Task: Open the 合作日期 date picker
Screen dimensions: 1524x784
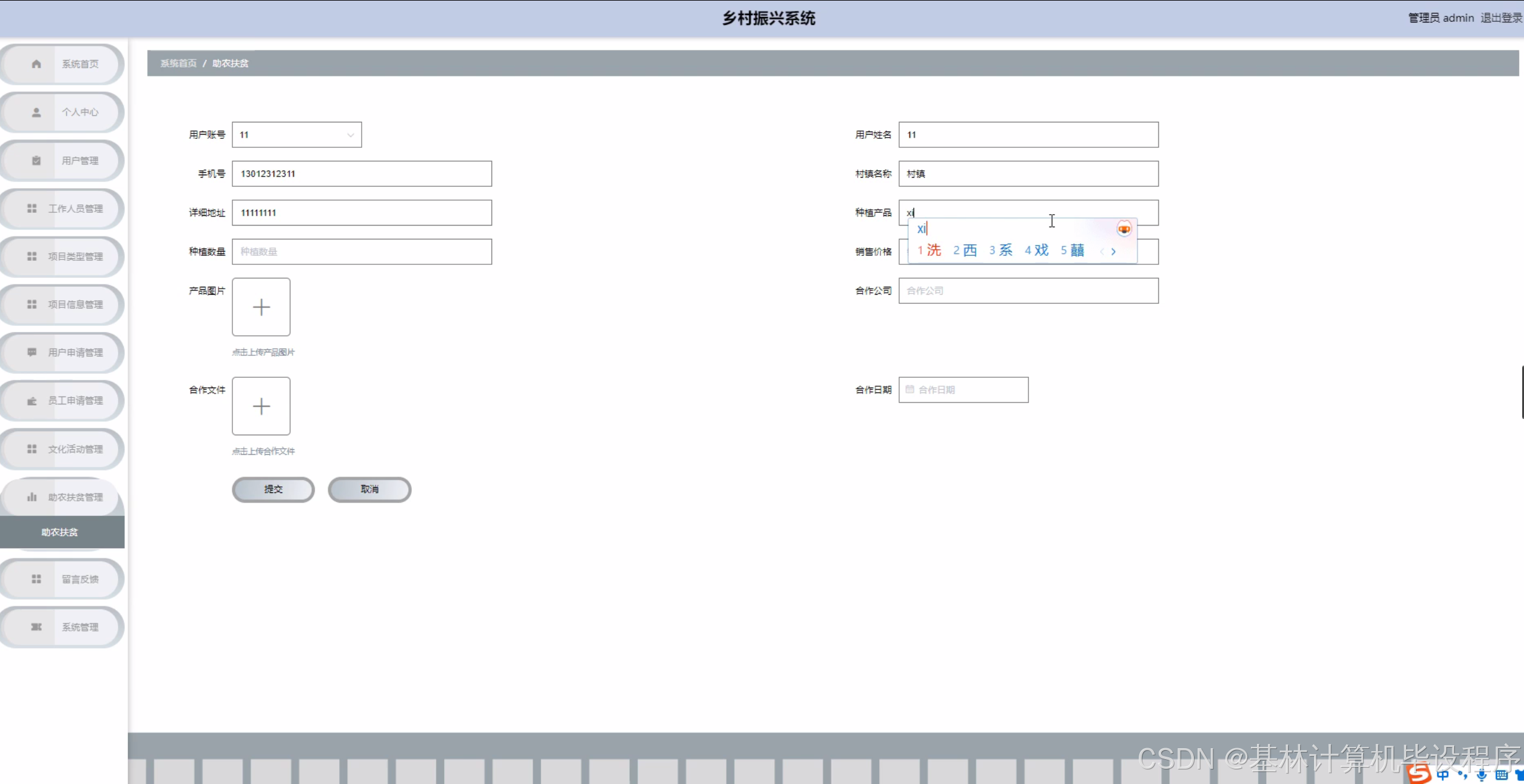Action: tap(963, 390)
